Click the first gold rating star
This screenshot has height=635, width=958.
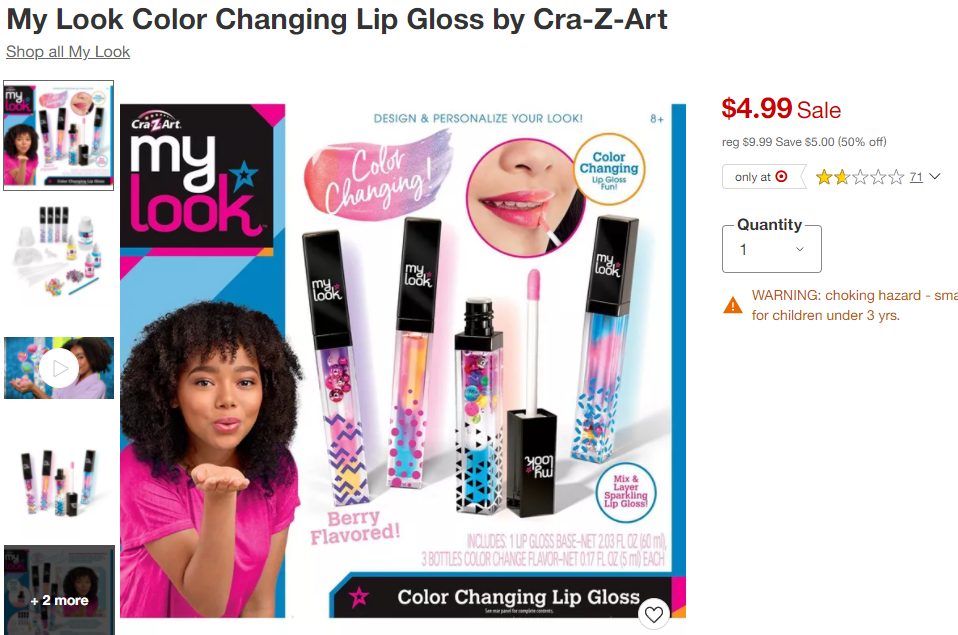click(824, 177)
